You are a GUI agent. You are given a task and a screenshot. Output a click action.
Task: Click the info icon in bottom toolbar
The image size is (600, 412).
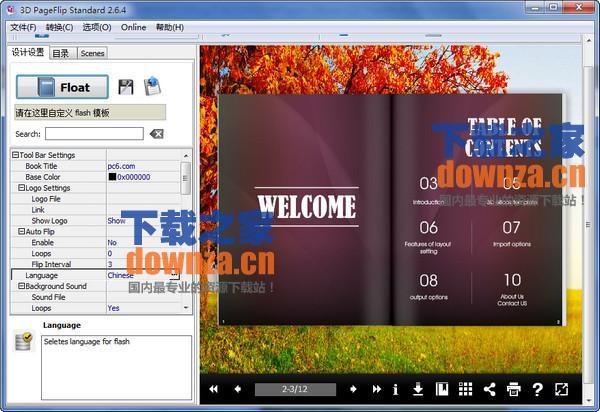(395, 389)
